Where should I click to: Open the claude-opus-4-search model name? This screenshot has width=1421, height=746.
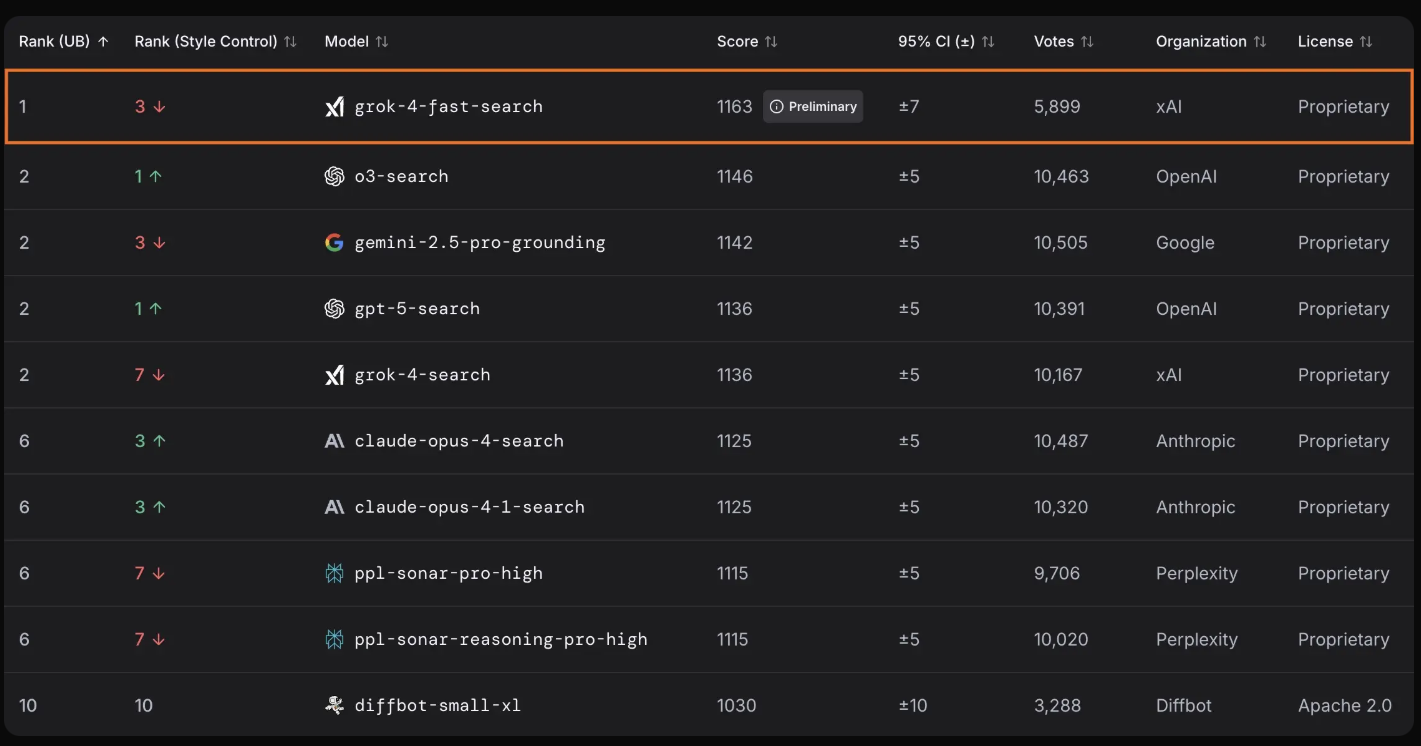click(459, 441)
